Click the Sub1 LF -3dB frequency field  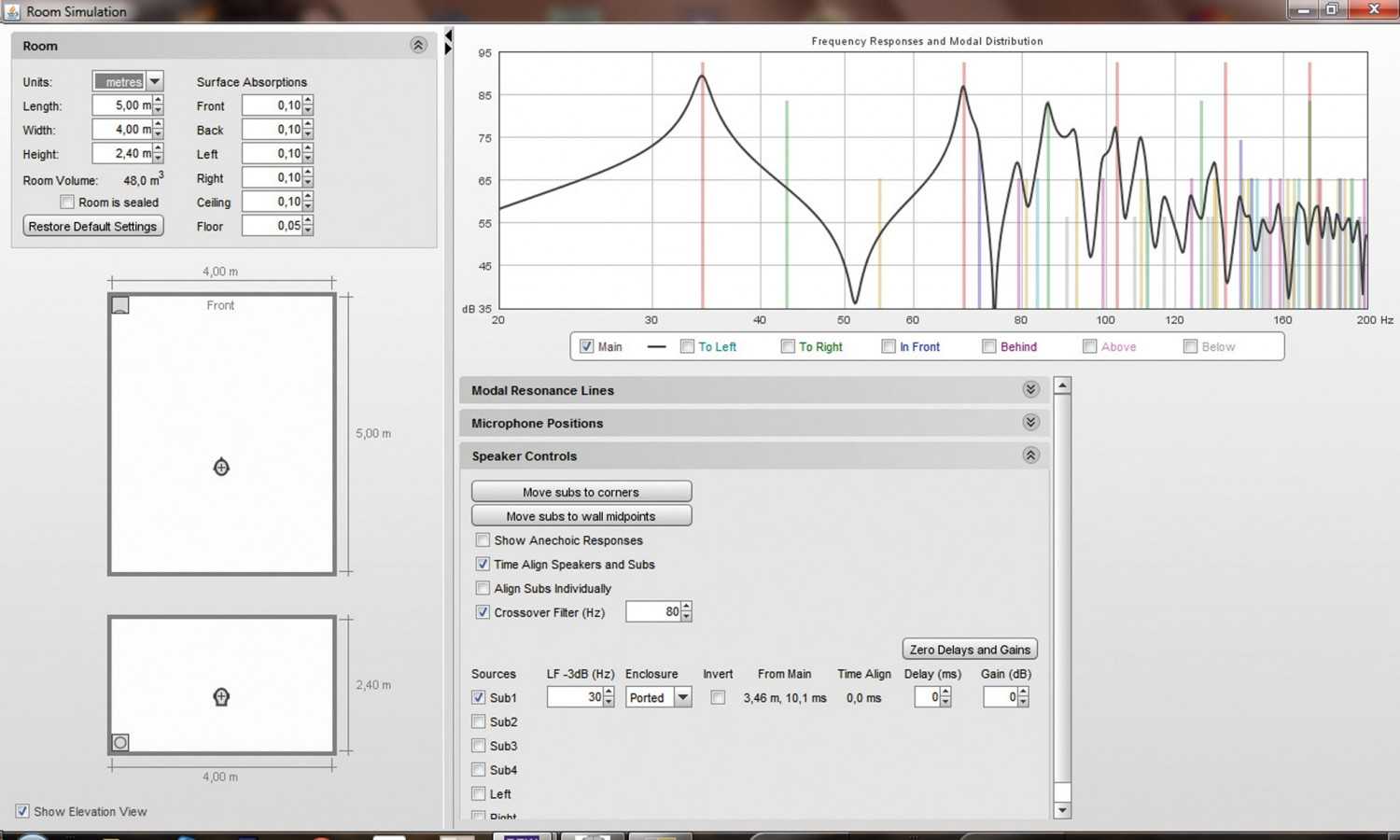575,697
